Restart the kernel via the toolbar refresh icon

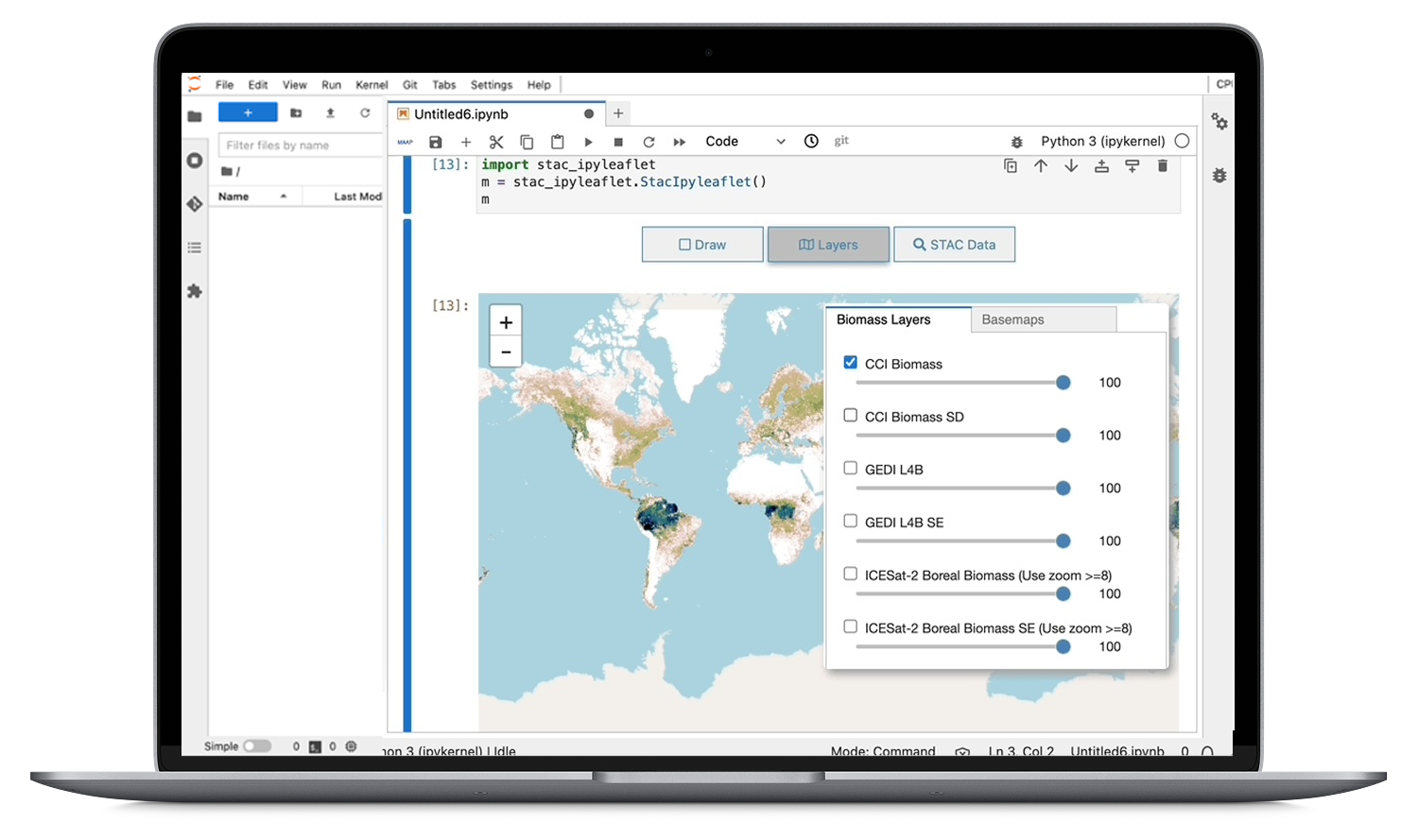(648, 142)
